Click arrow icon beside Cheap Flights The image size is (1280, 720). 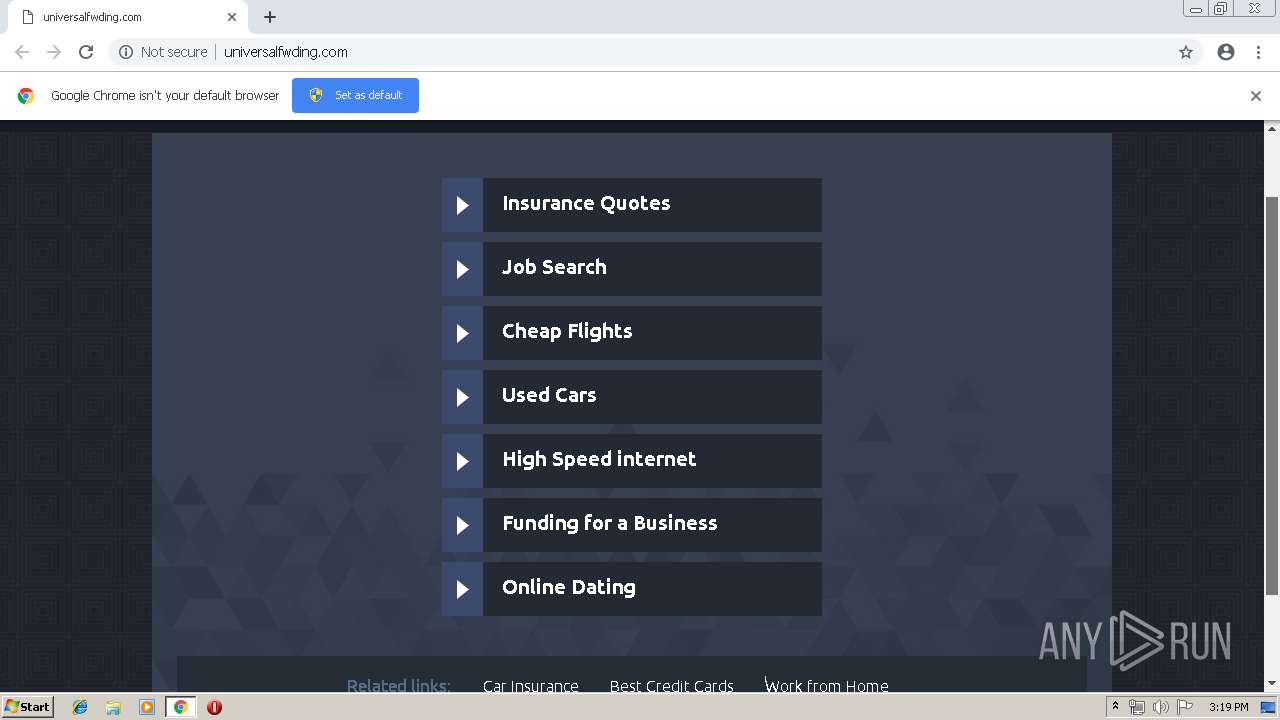pos(462,333)
